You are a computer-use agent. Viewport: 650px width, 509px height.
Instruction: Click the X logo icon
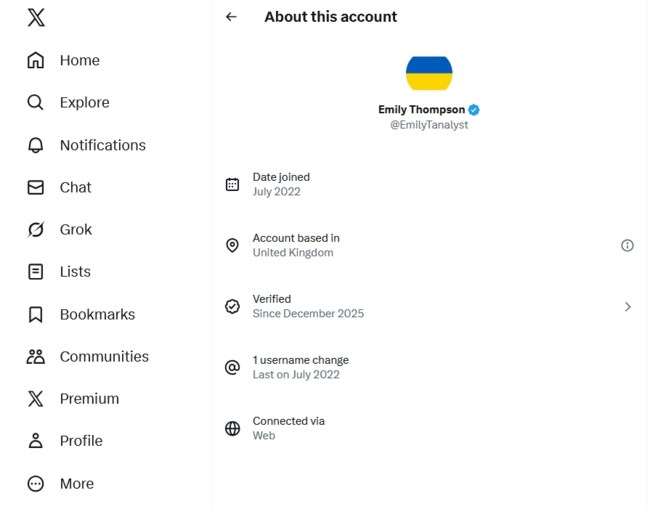coord(36,18)
